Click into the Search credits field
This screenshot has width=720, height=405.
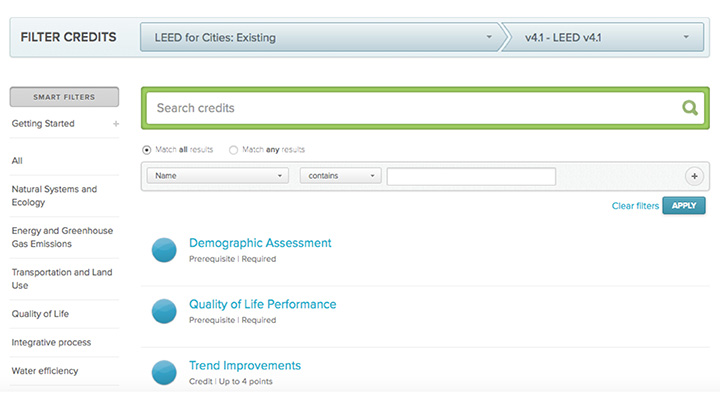[x=410, y=108]
